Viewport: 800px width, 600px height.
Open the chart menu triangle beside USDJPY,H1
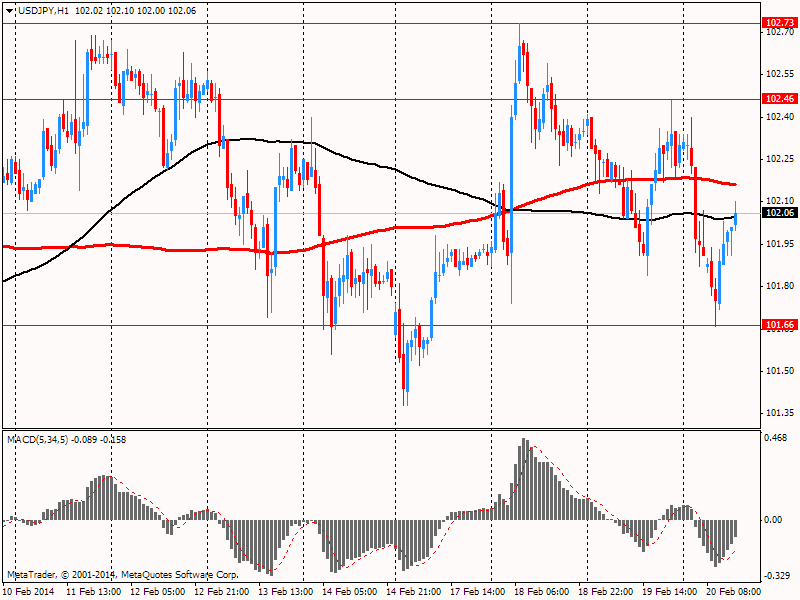coord(10,11)
